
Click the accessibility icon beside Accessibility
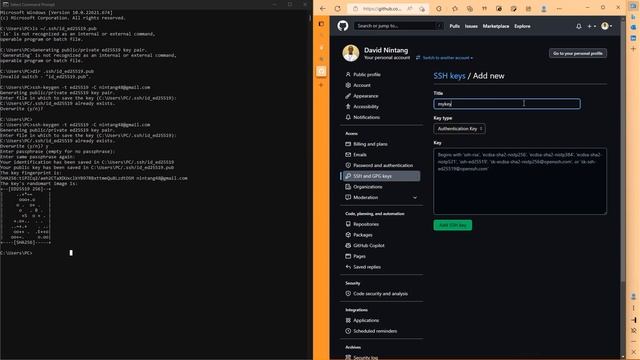(x=348, y=107)
